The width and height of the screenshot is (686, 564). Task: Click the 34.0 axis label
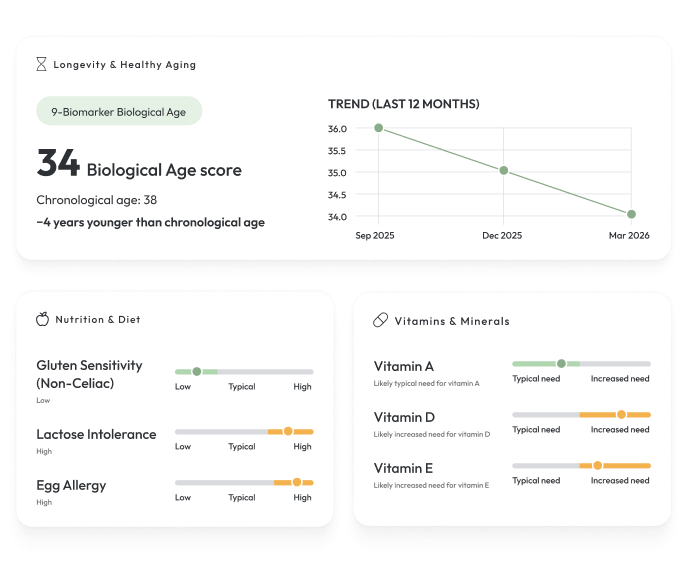[337, 217]
